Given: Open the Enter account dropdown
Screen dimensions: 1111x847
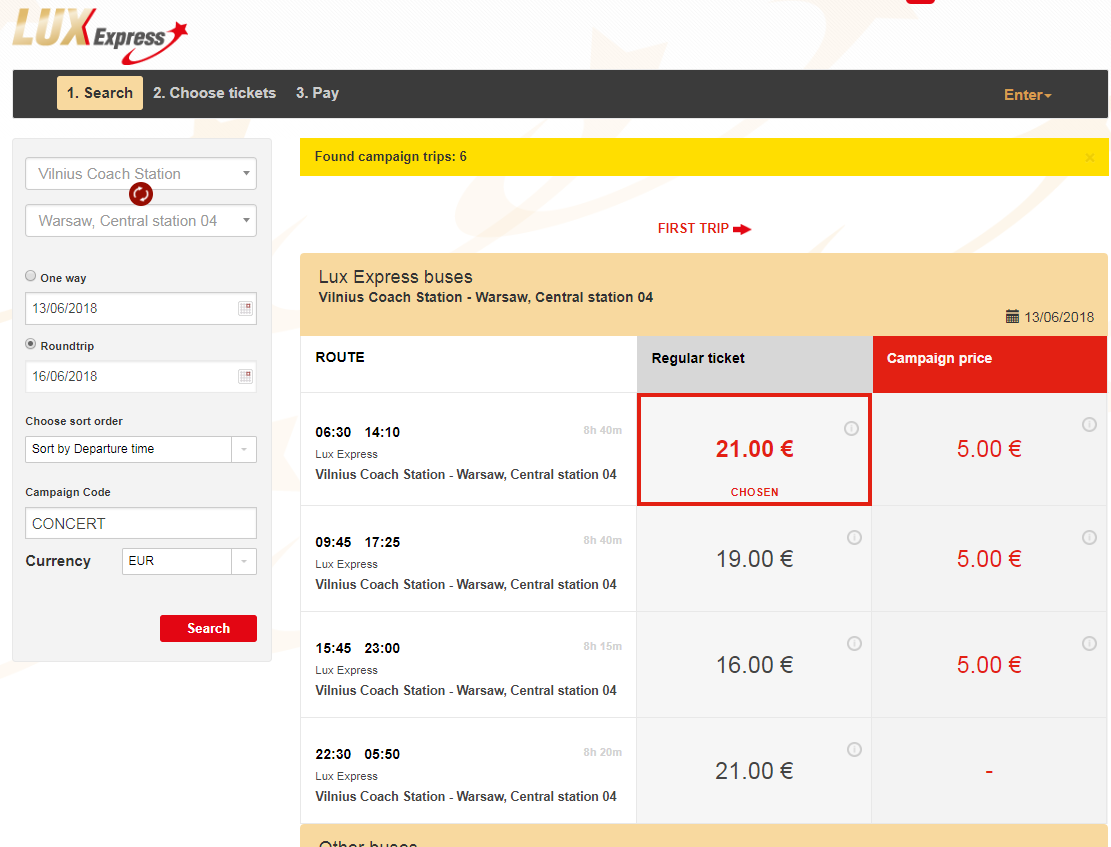Looking at the screenshot, I should click(x=1027, y=95).
